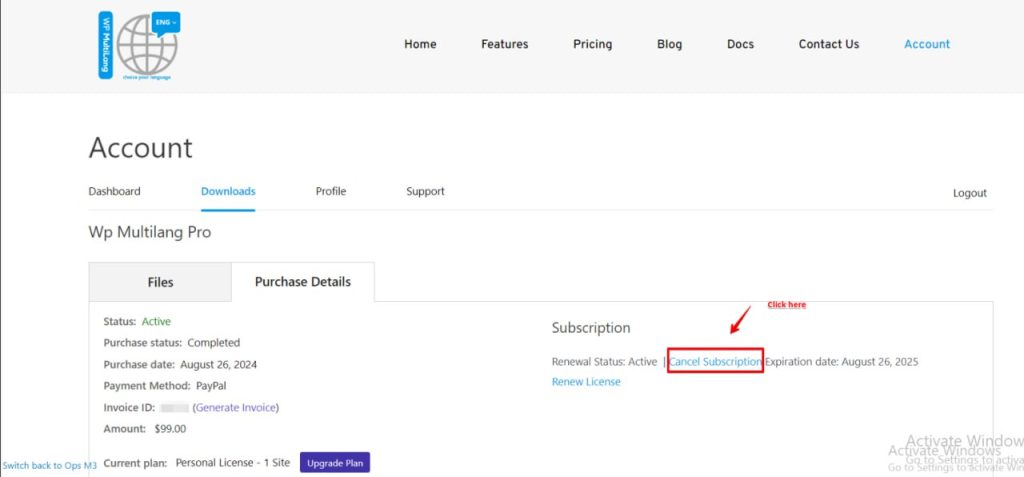1024x477 pixels.
Task: Visit the Blog page
Action: point(669,44)
